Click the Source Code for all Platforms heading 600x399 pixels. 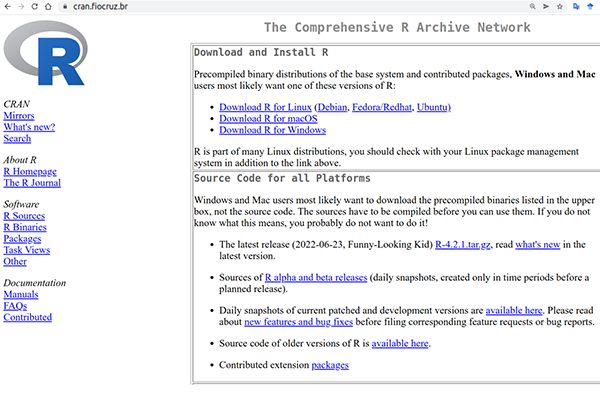(x=282, y=178)
